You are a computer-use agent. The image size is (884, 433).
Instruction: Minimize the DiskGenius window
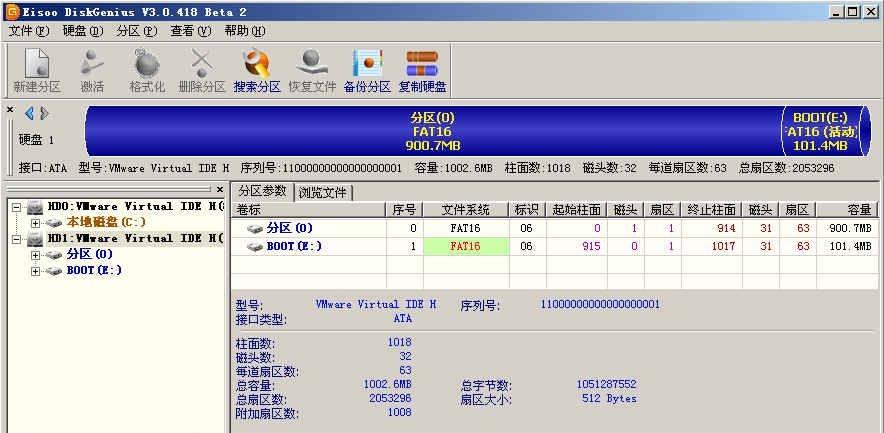click(837, 12)
